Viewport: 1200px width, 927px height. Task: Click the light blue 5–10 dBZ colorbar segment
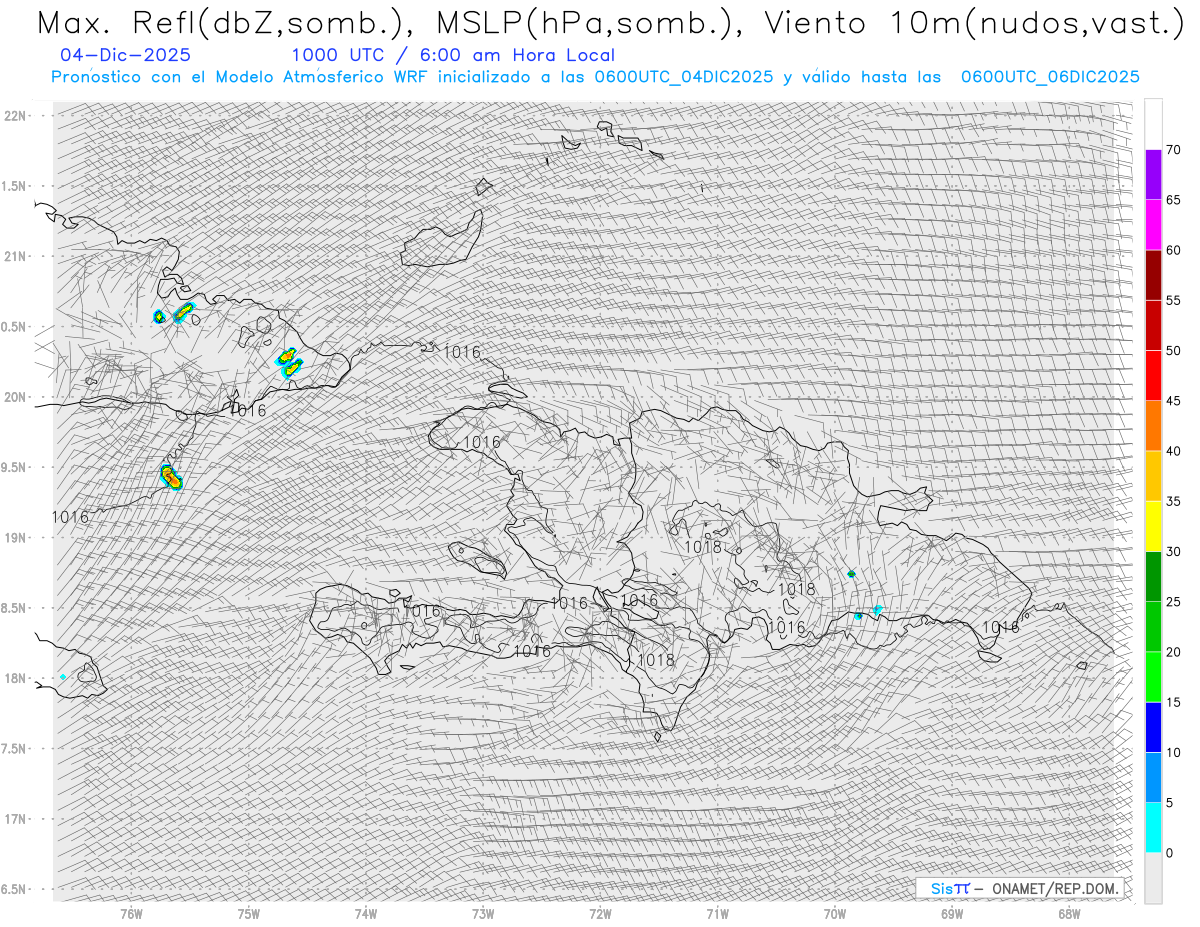point(1153,778)
